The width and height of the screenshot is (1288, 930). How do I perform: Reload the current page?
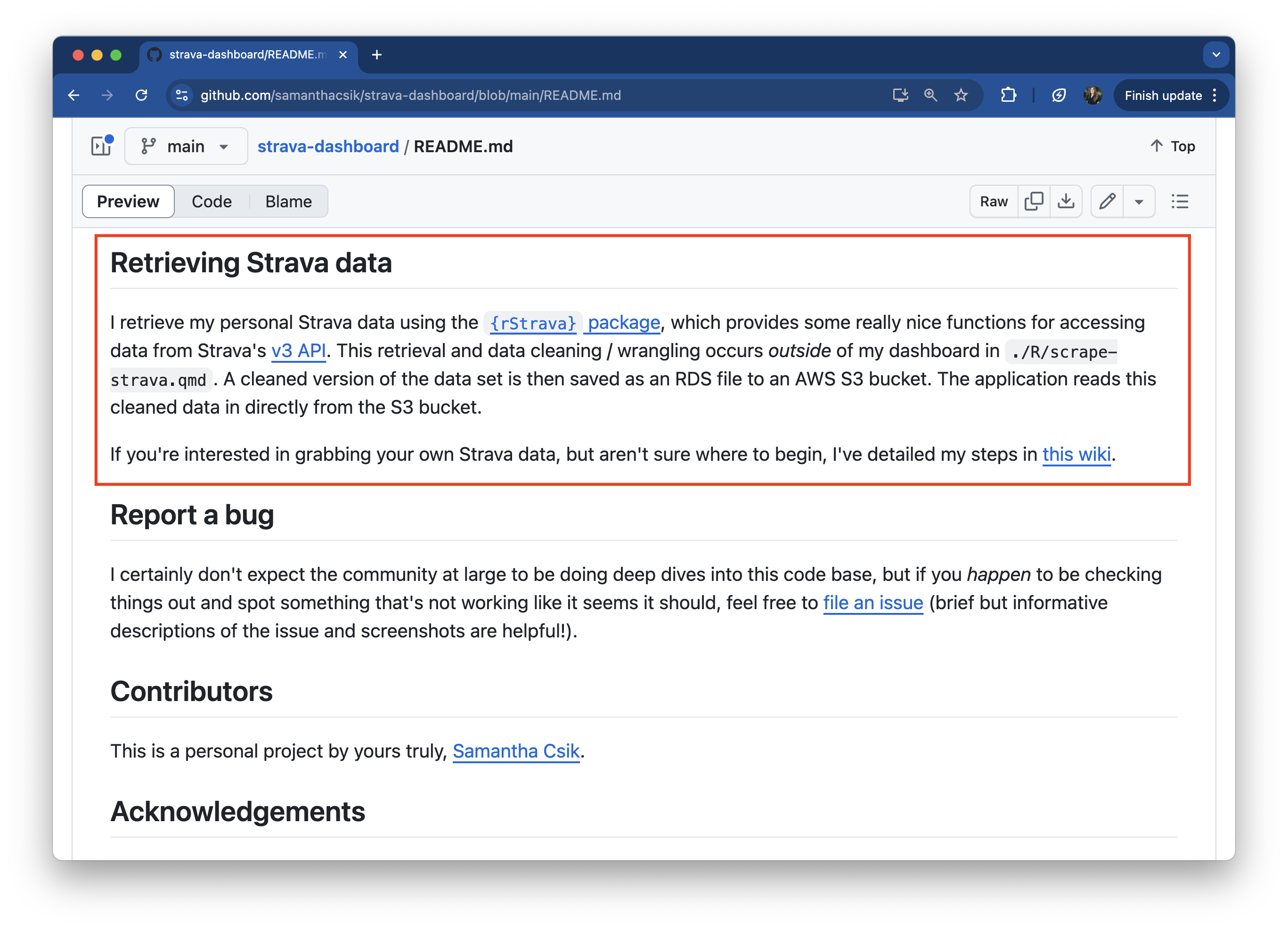tap(141, 95)
